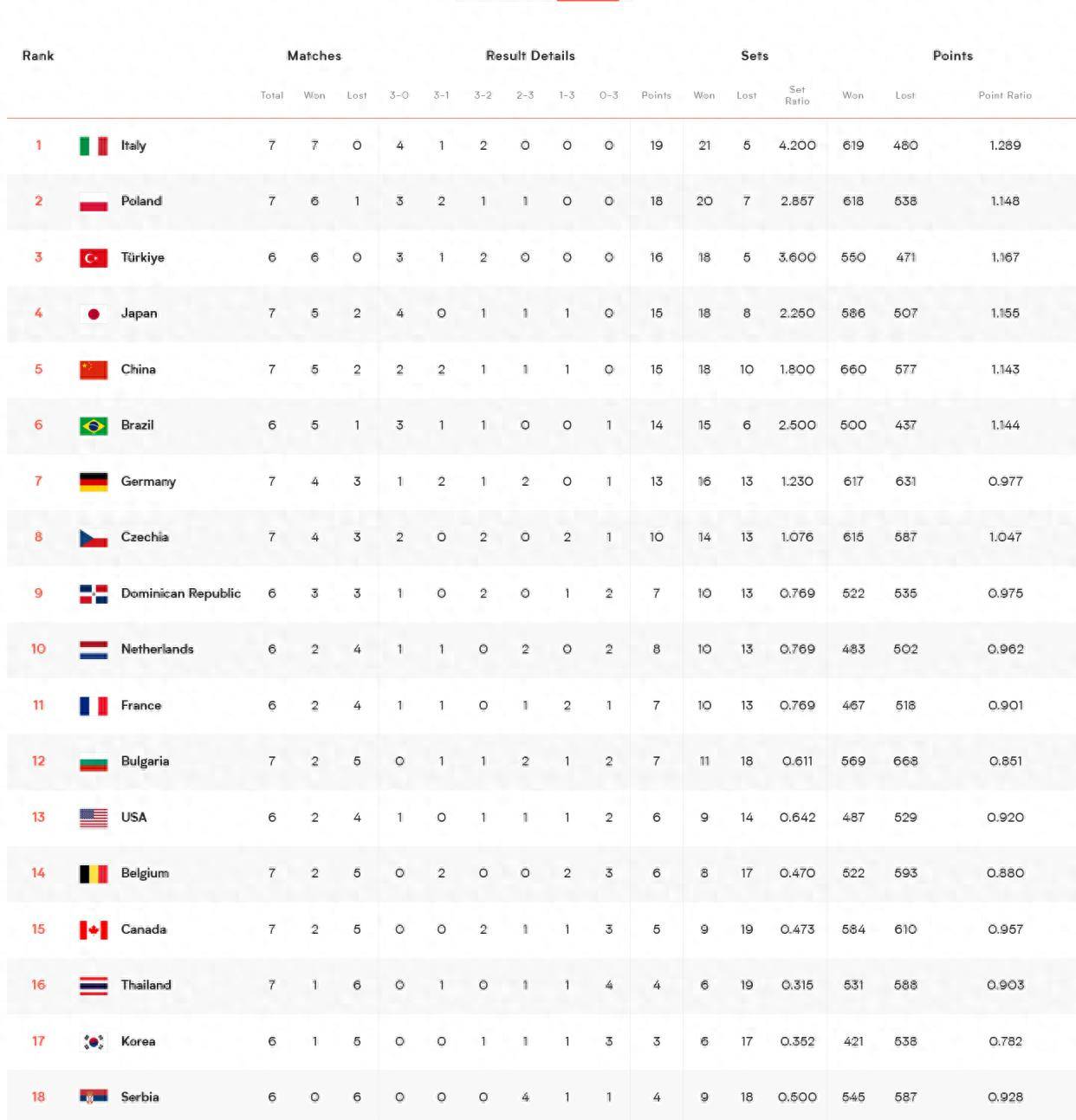The image size is (1076, 1120).
Task: Click the Set Ratio column header
Action: click(797, 95)
